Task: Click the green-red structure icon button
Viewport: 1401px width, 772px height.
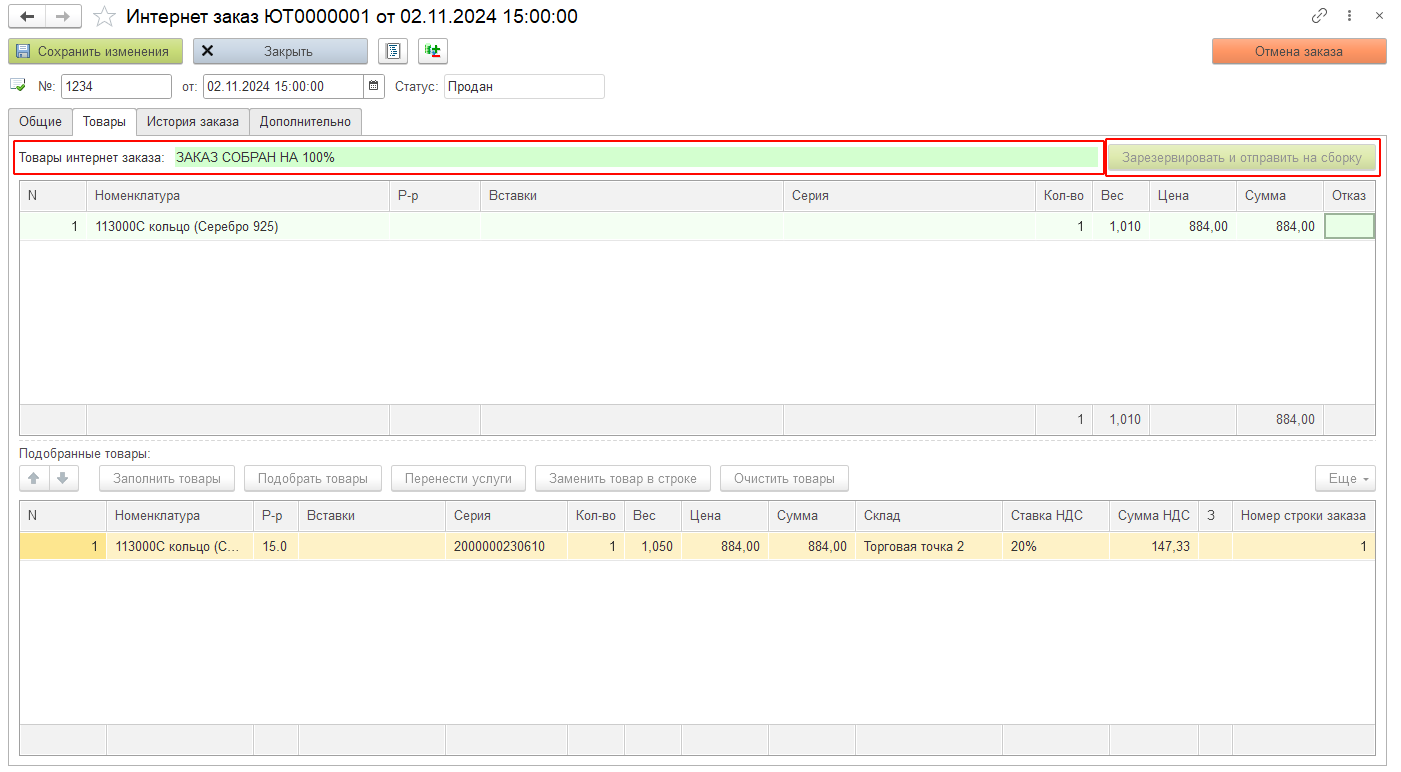Action: 433,51
